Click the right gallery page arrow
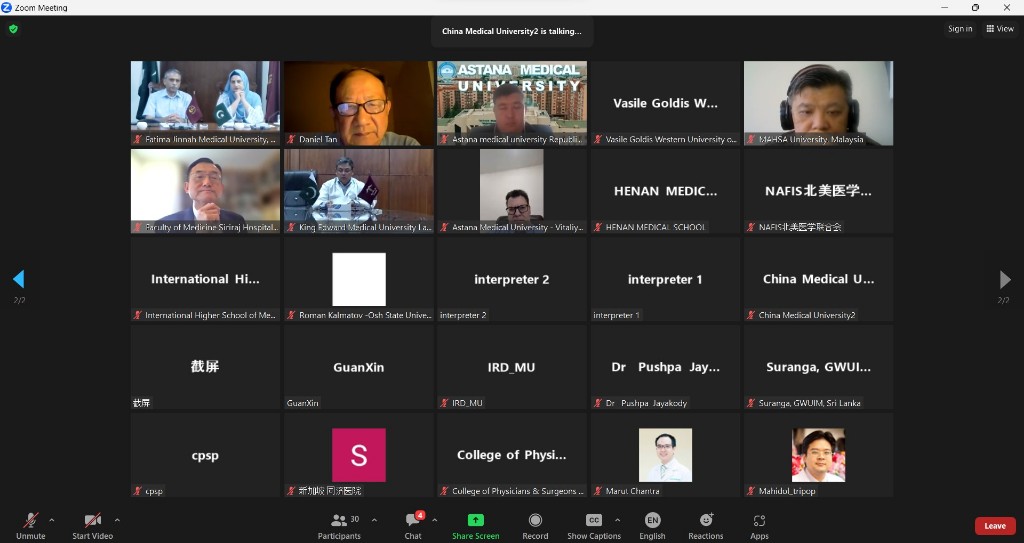This screenshot has width=1024, height=543. (1005, 280)
